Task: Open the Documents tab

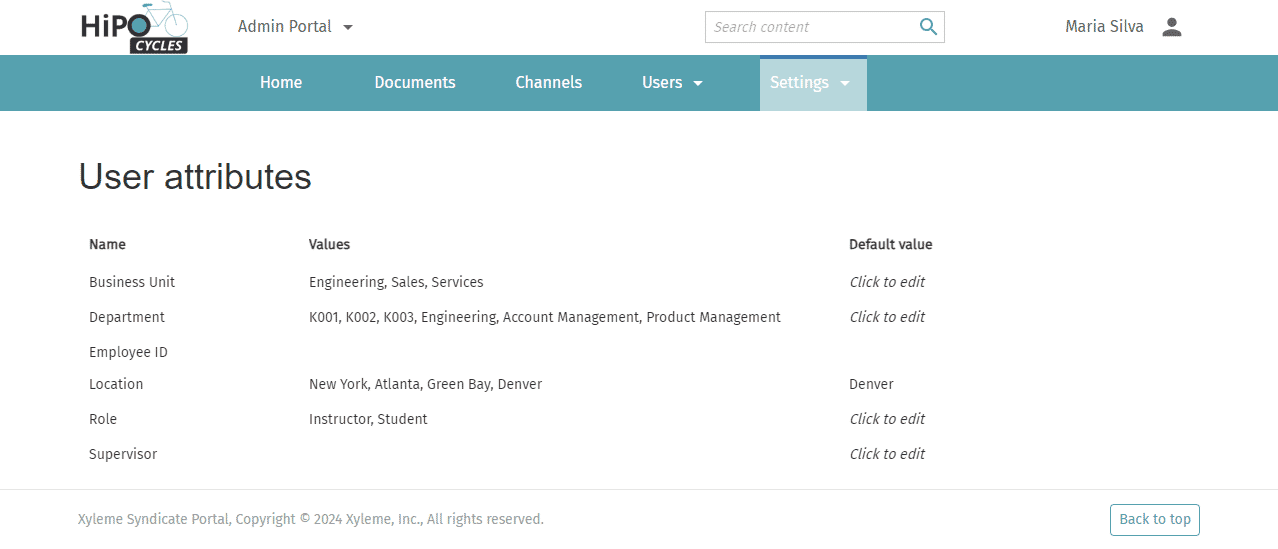Action: click(x=414, y=83)
